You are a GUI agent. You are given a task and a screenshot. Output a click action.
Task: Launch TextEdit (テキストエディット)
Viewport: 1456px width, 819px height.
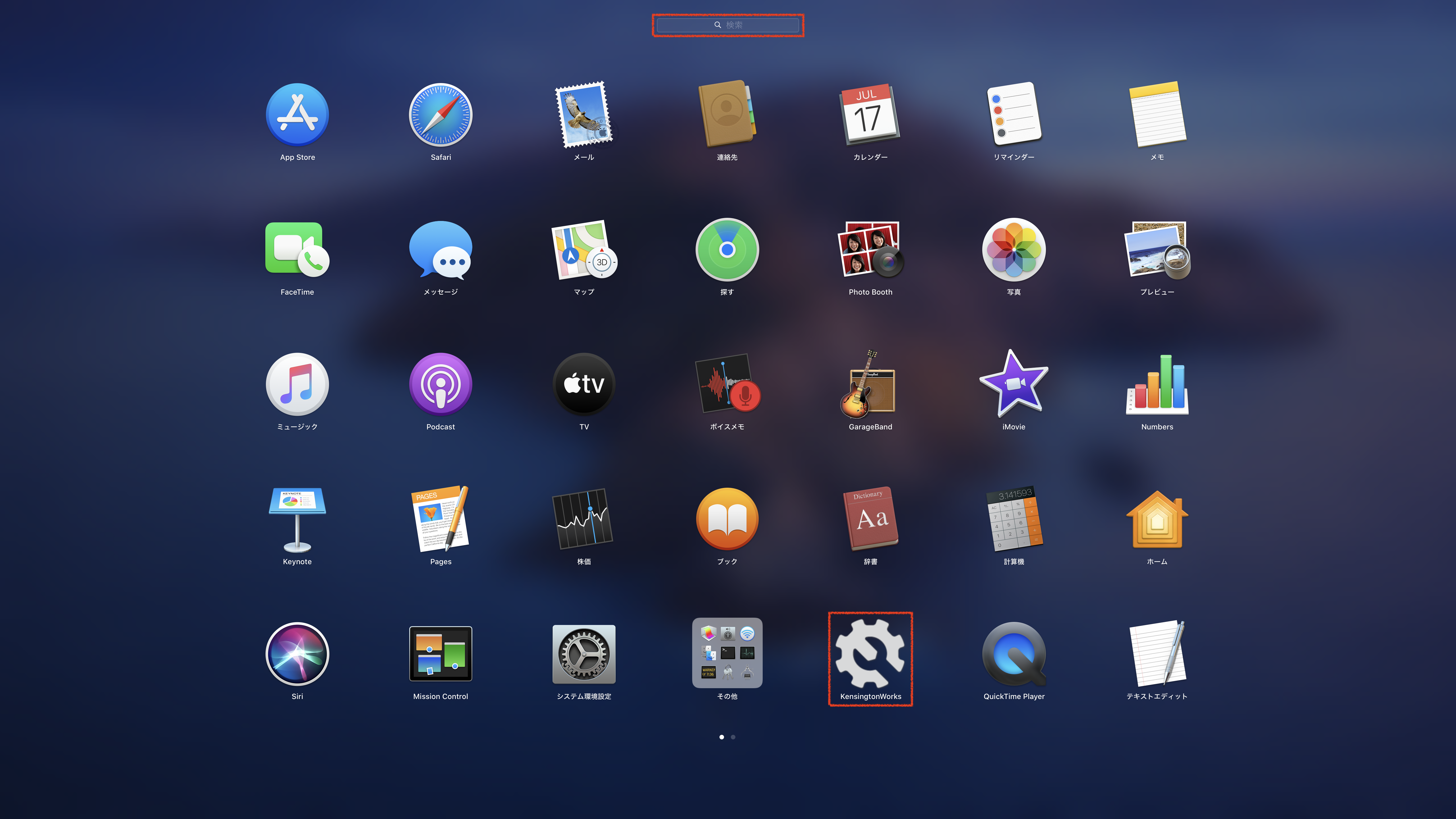tap(1157, 654)
